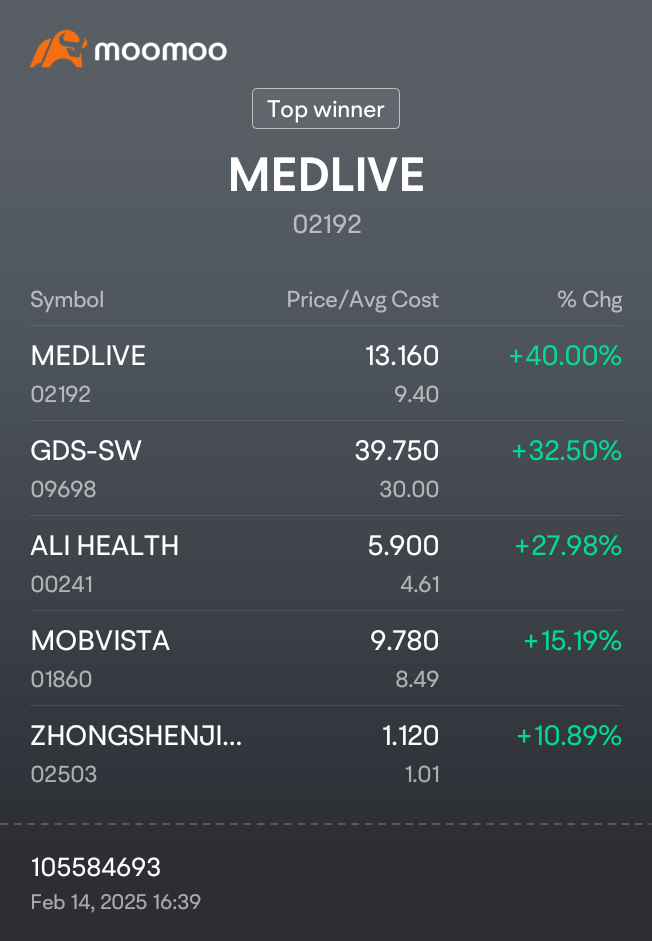Open the truncated ZHONGSHENJI... stock row
This screenshot has height=941, width=652.
tap(326, 753)
